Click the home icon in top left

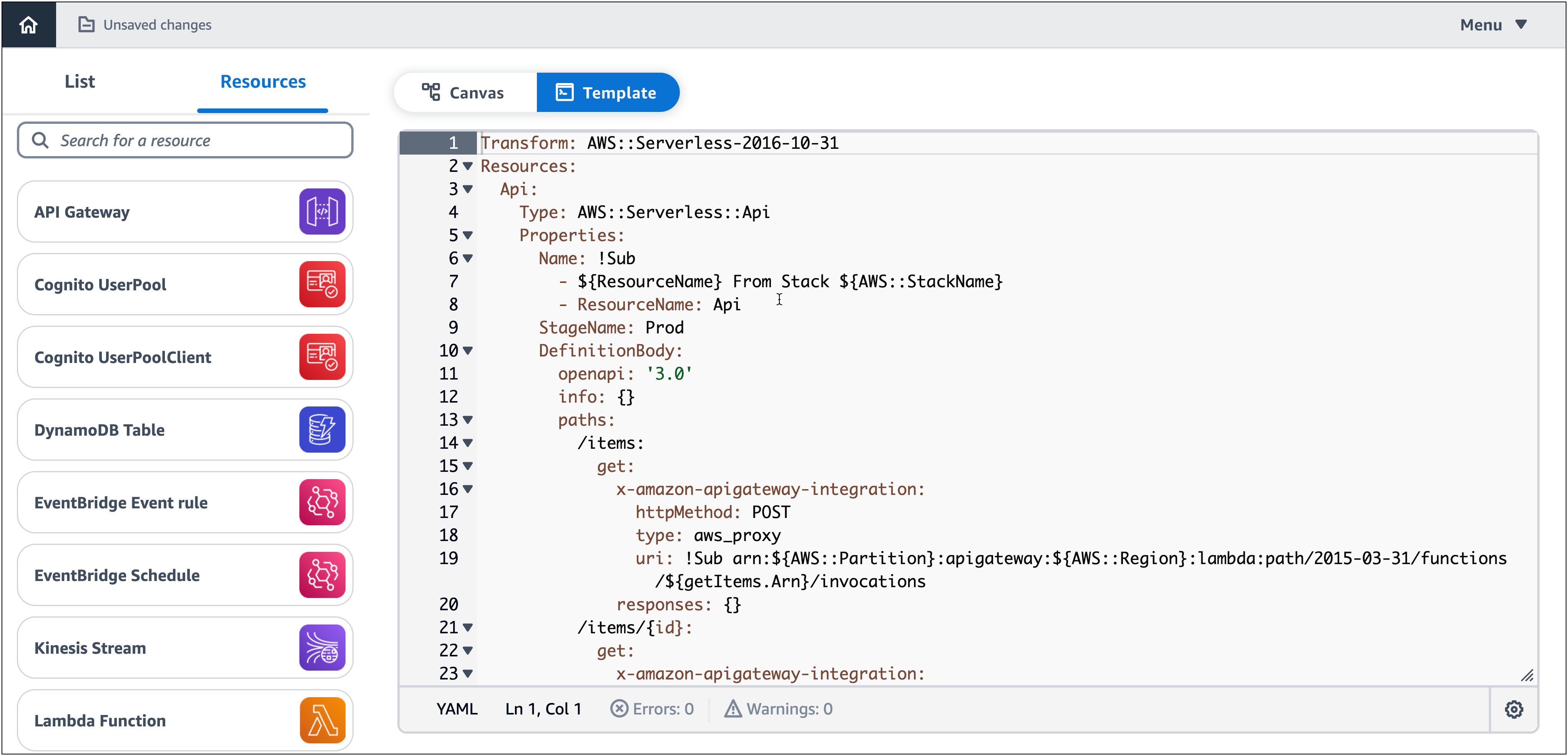28,25
